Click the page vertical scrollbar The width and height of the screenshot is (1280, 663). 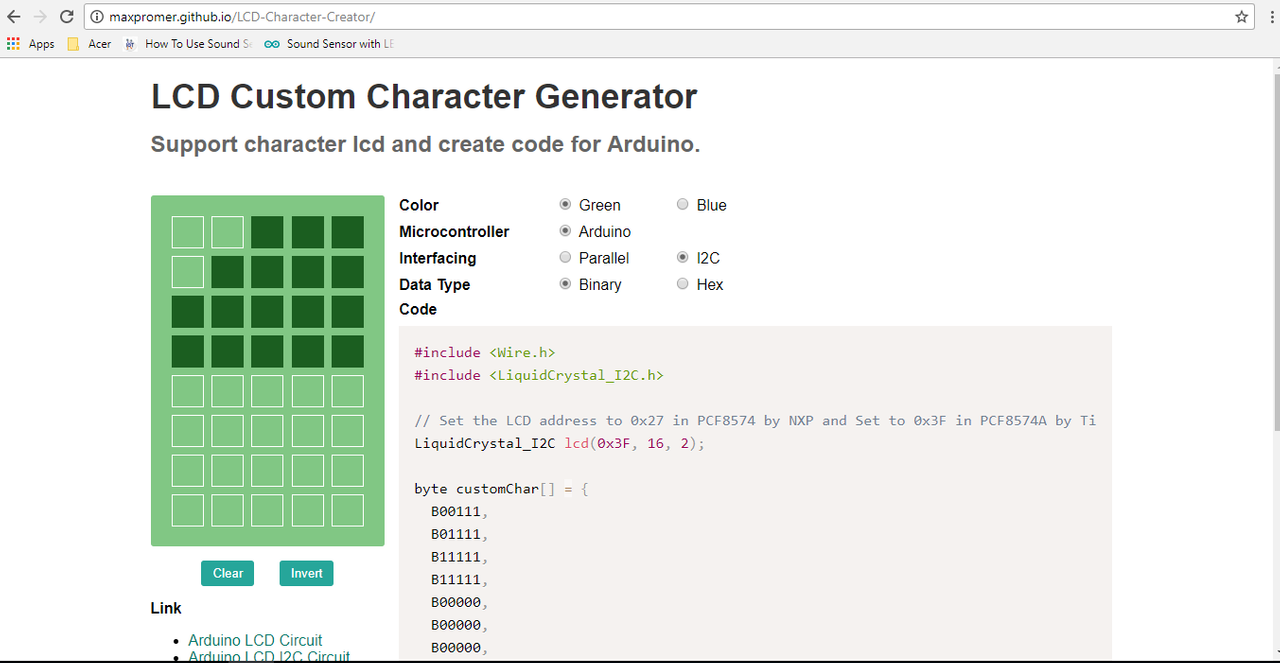point(1272,250)
